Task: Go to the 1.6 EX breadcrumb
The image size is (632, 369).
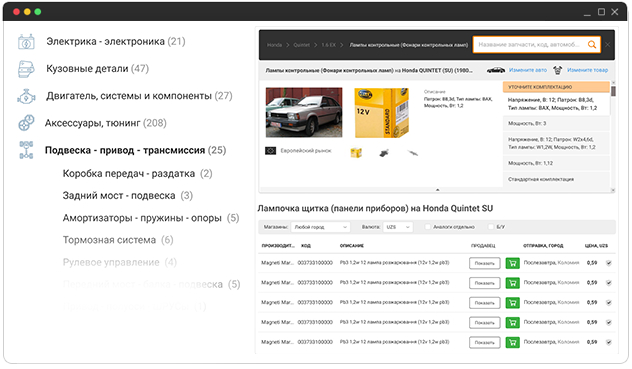Action: click(328, 45)
